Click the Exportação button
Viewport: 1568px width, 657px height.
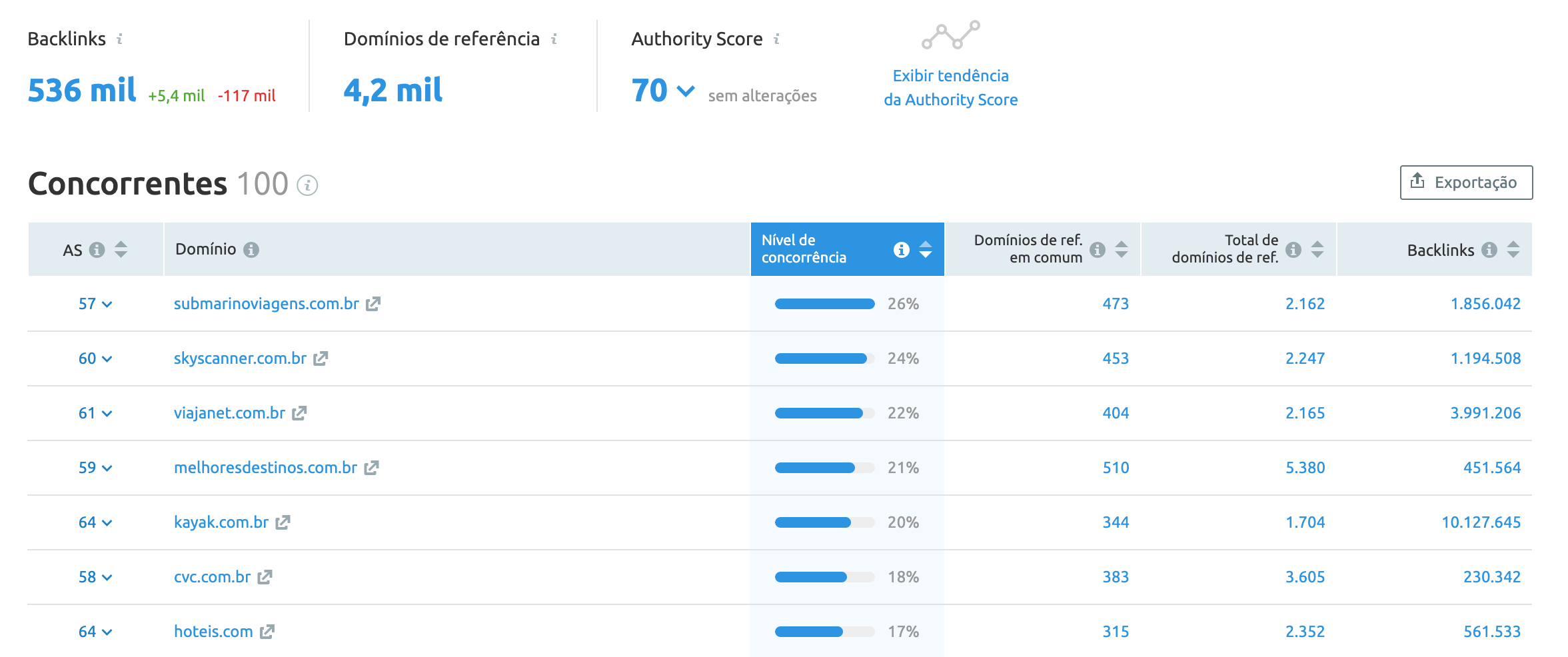coord(1466,183)
